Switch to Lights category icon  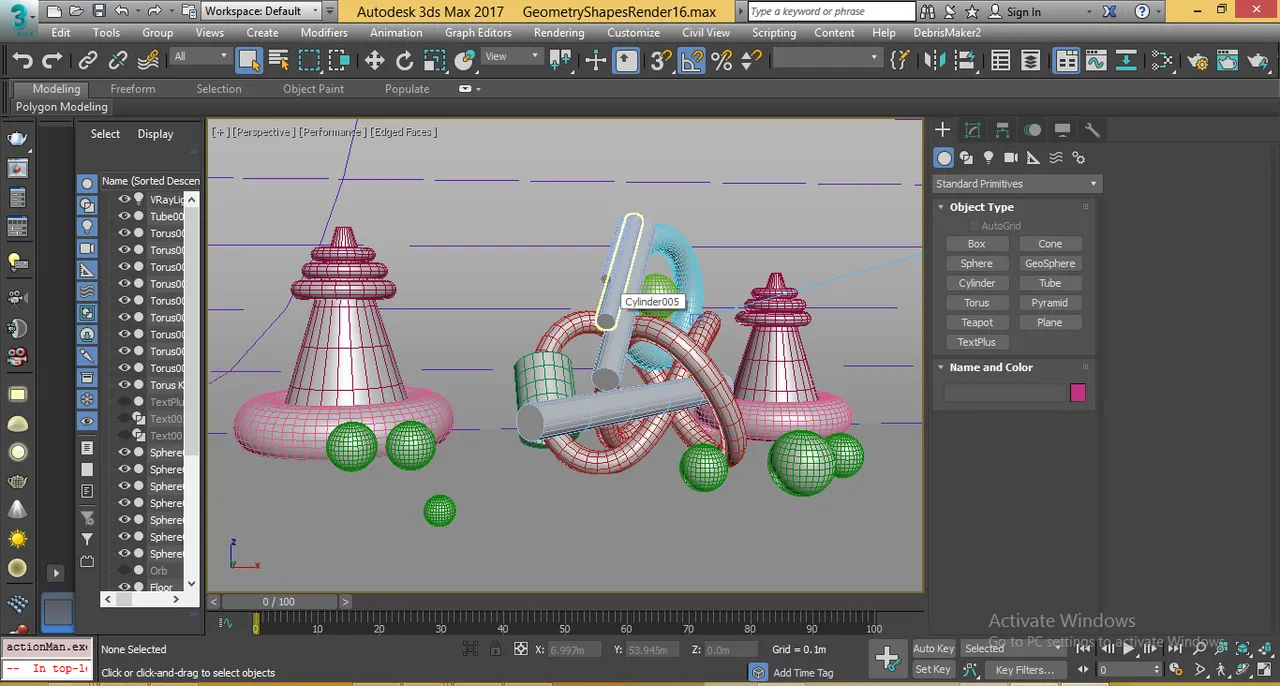(988, 158)
